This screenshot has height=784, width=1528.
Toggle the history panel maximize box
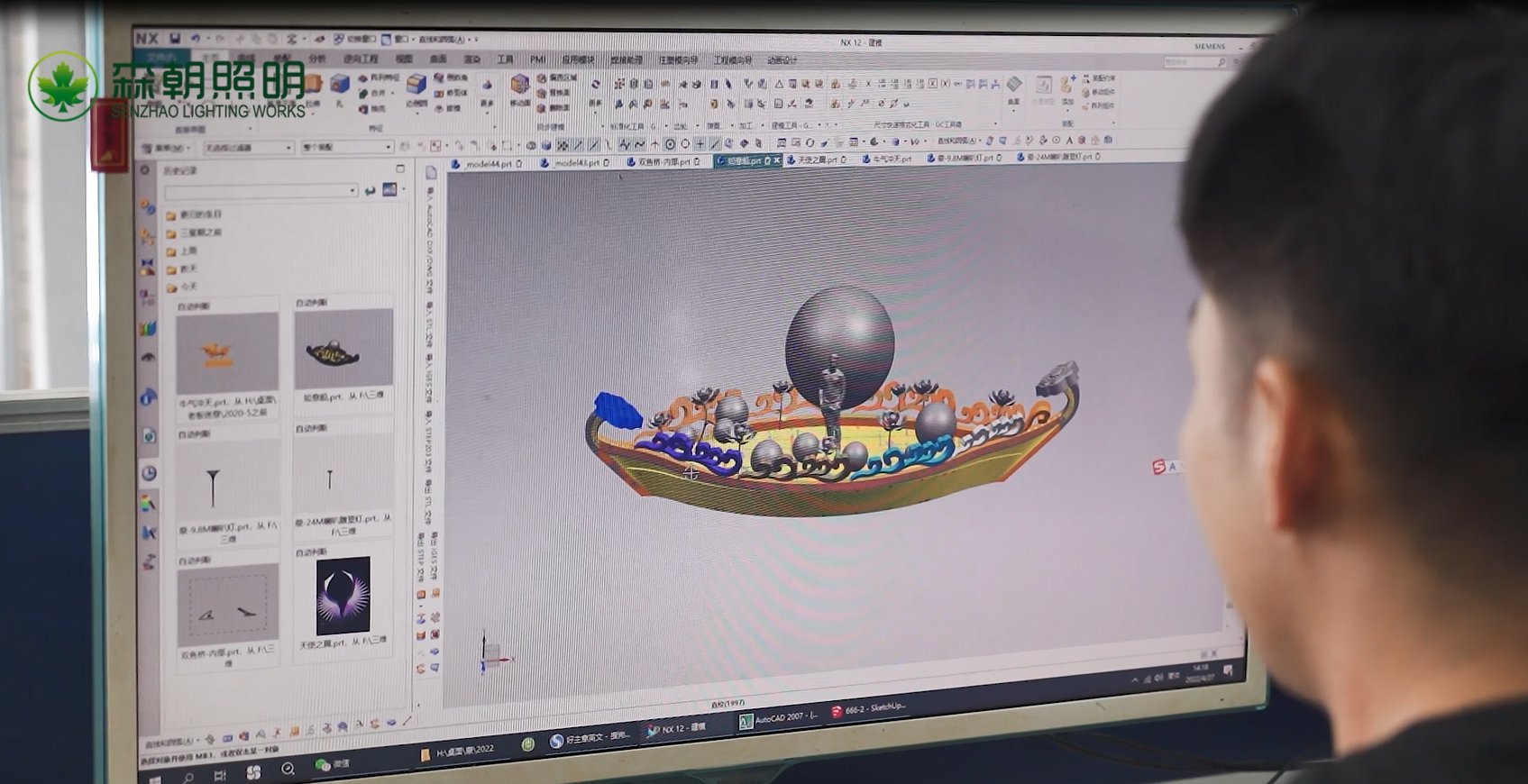400,169
